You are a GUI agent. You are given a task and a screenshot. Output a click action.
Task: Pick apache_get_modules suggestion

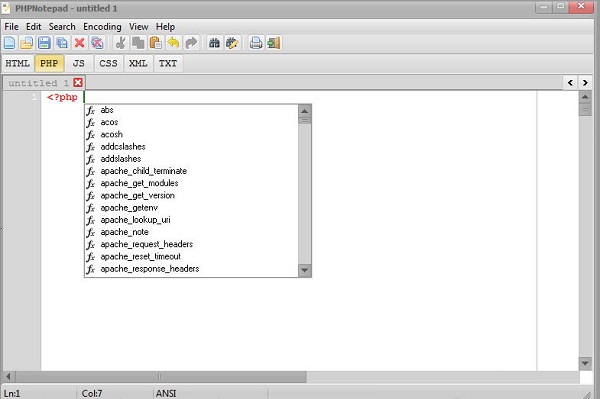(191, 184)
